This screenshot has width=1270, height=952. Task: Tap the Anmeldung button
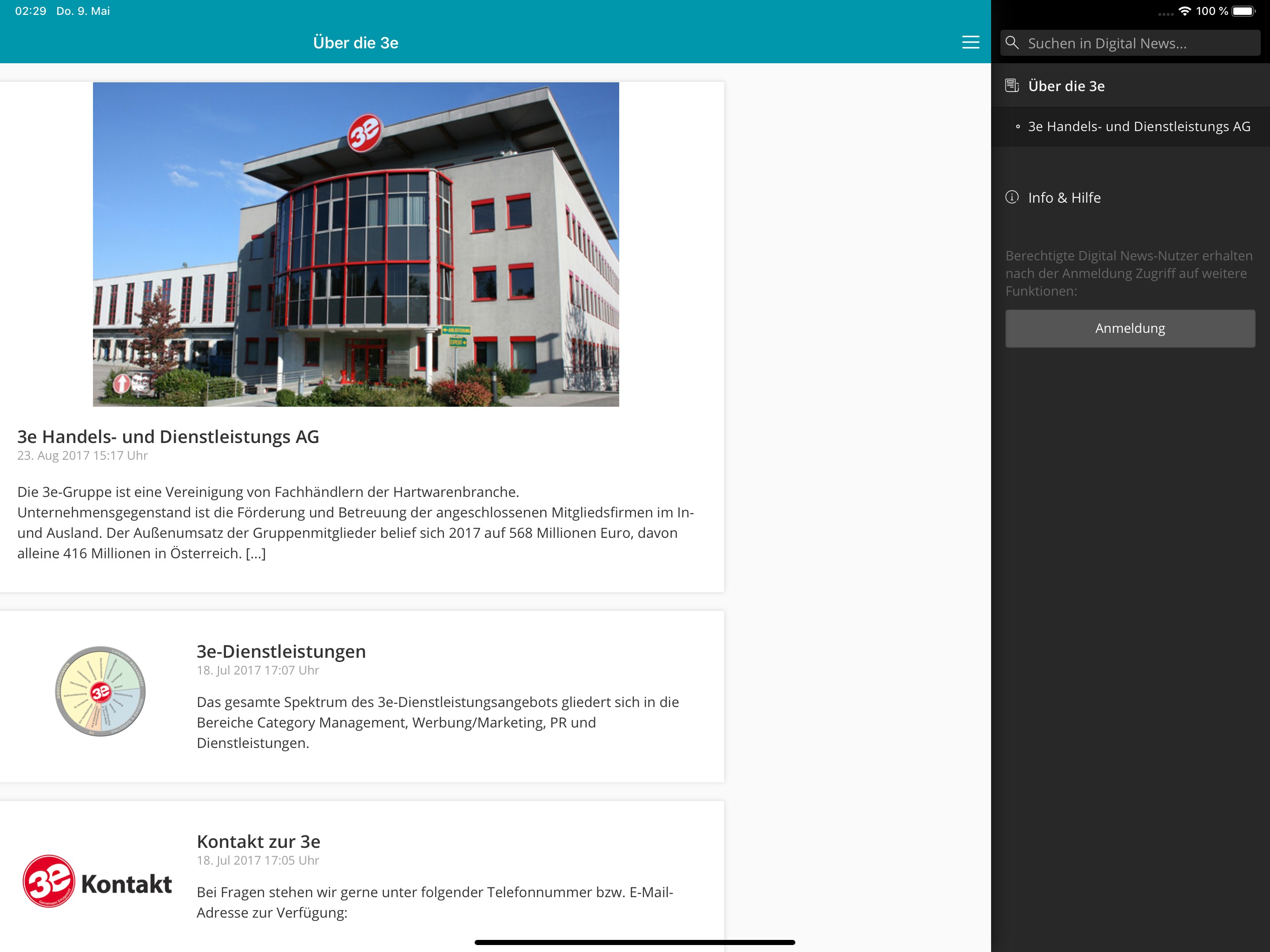click(x=1130, y=329)
